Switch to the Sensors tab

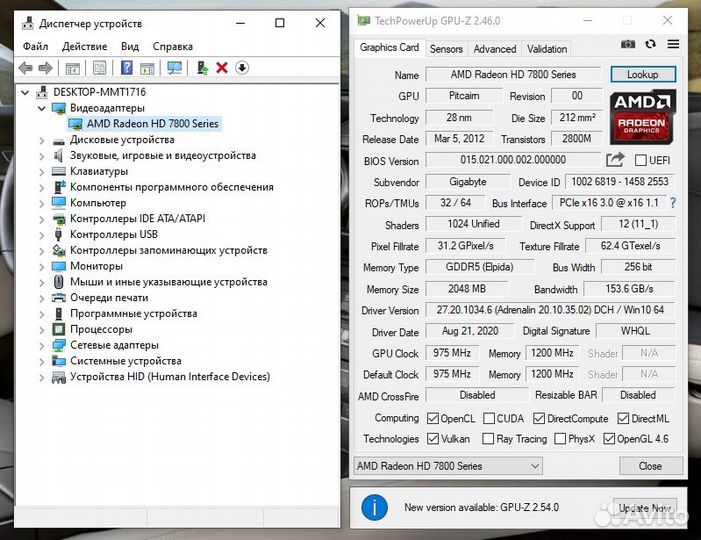click(446, 49)
